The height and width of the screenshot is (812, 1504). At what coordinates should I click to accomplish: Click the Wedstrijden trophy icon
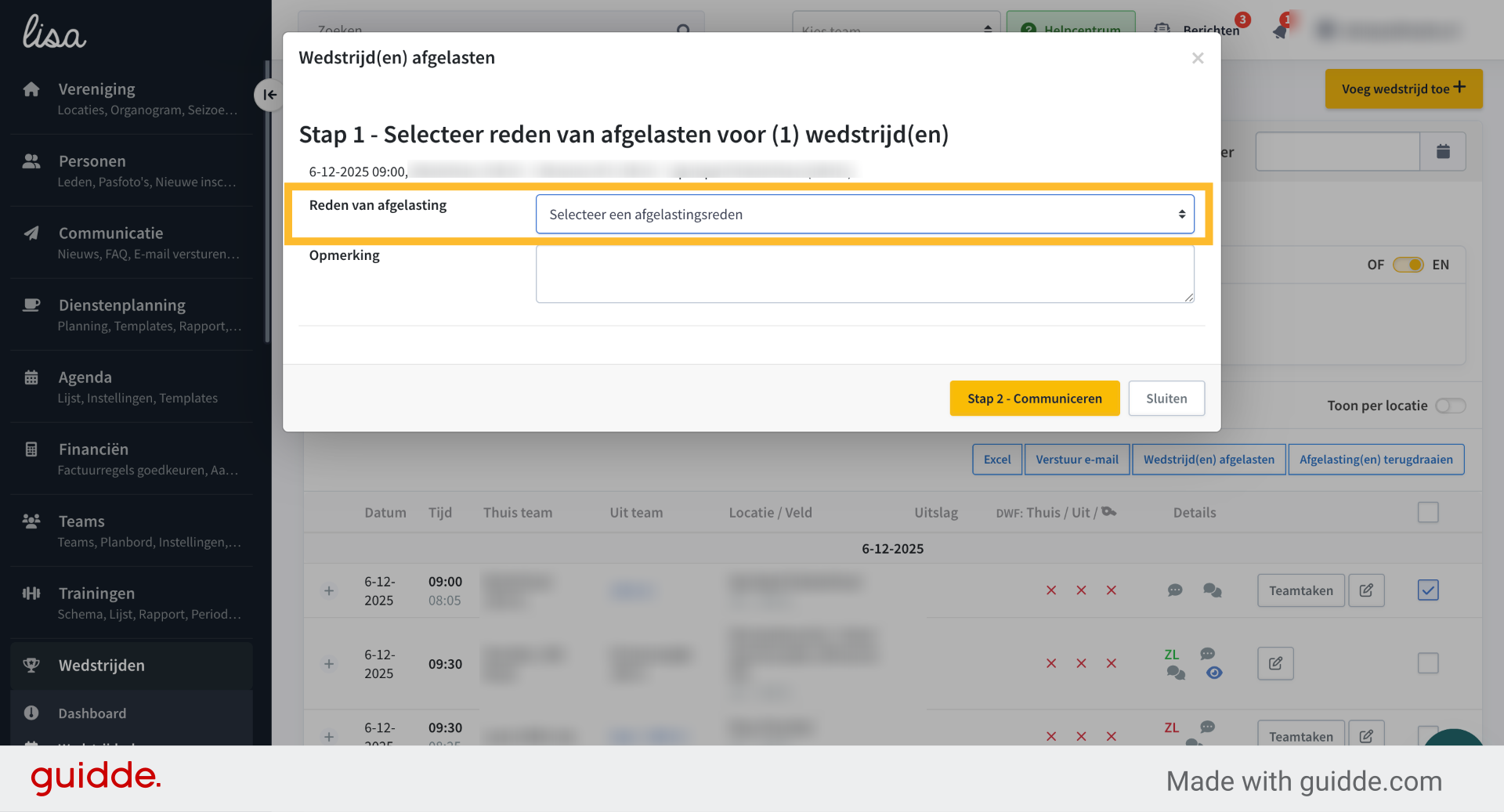click(x=31, y=665)
